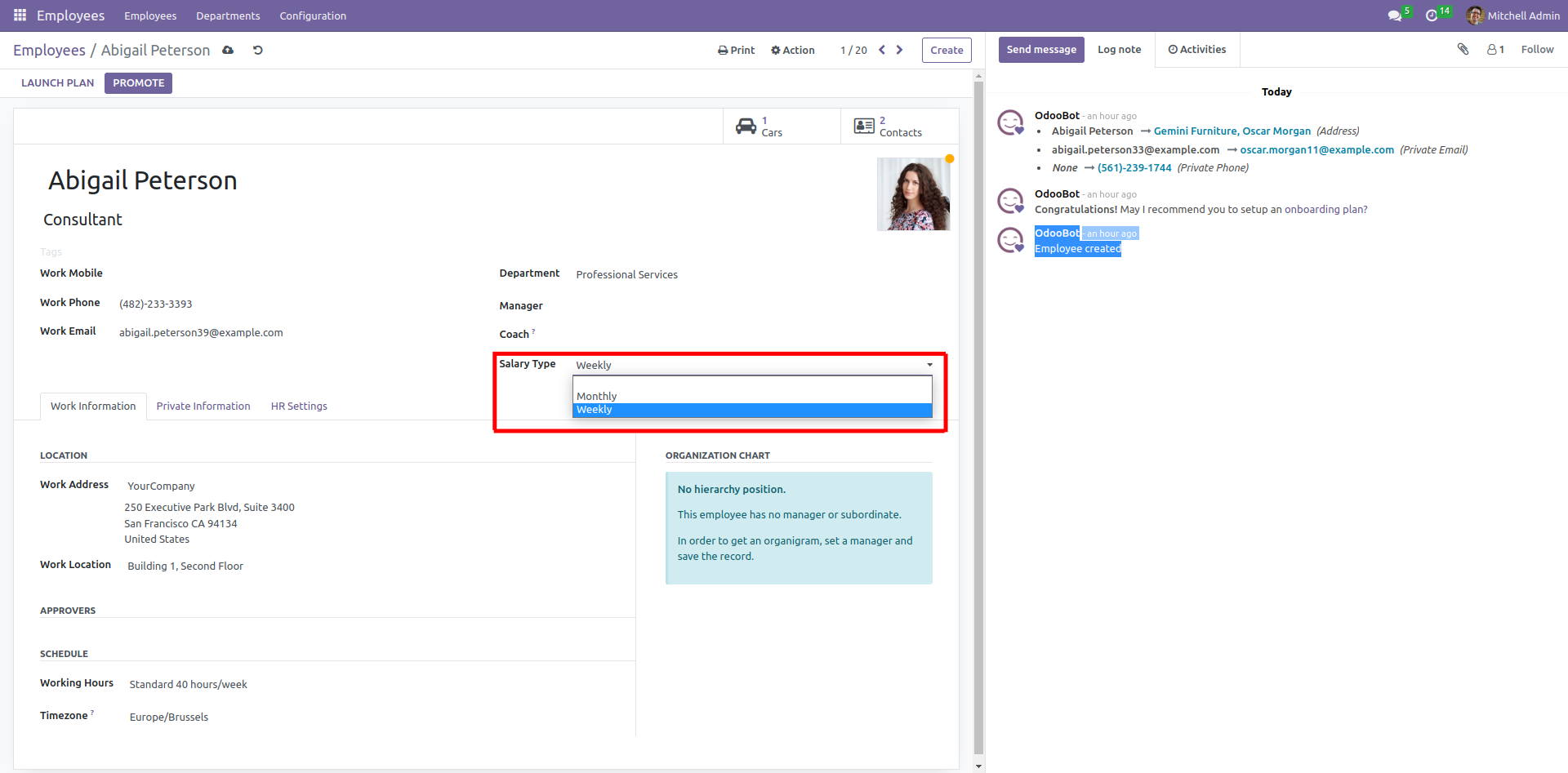Click the Work Address YourCompany value

coord(161,486)
